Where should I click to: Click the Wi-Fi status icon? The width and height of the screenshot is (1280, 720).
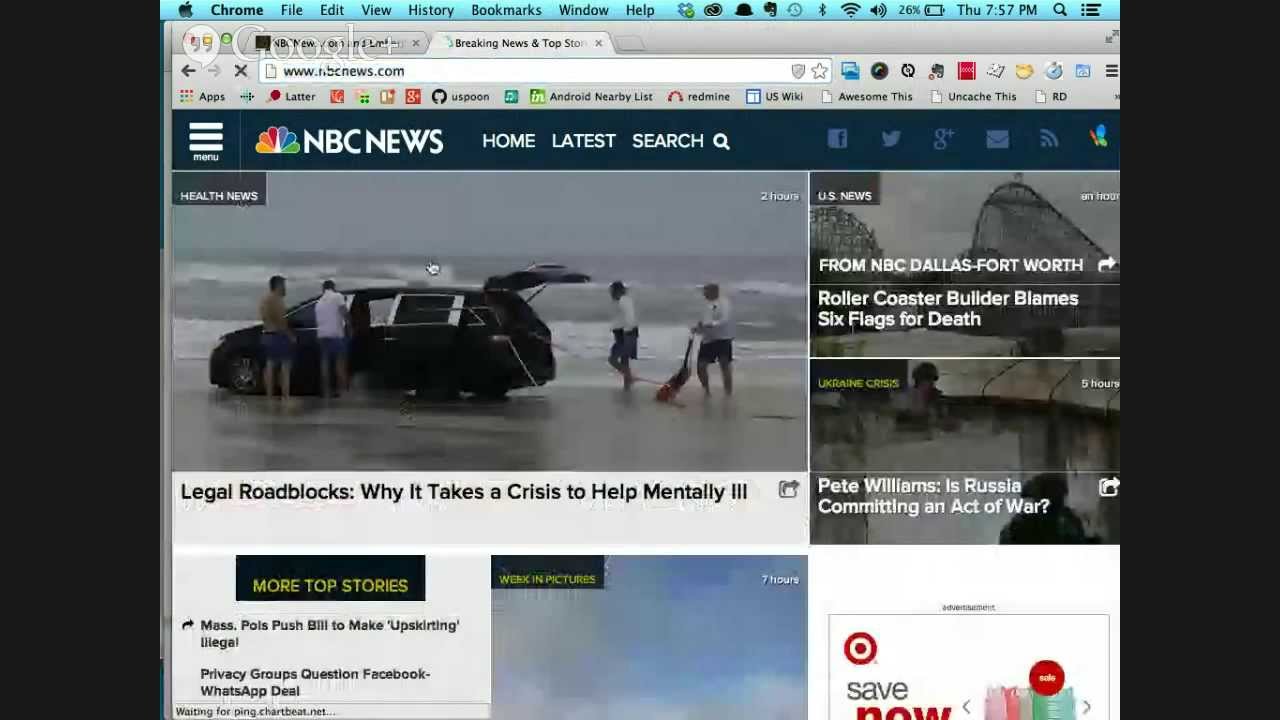coord(851,10)
